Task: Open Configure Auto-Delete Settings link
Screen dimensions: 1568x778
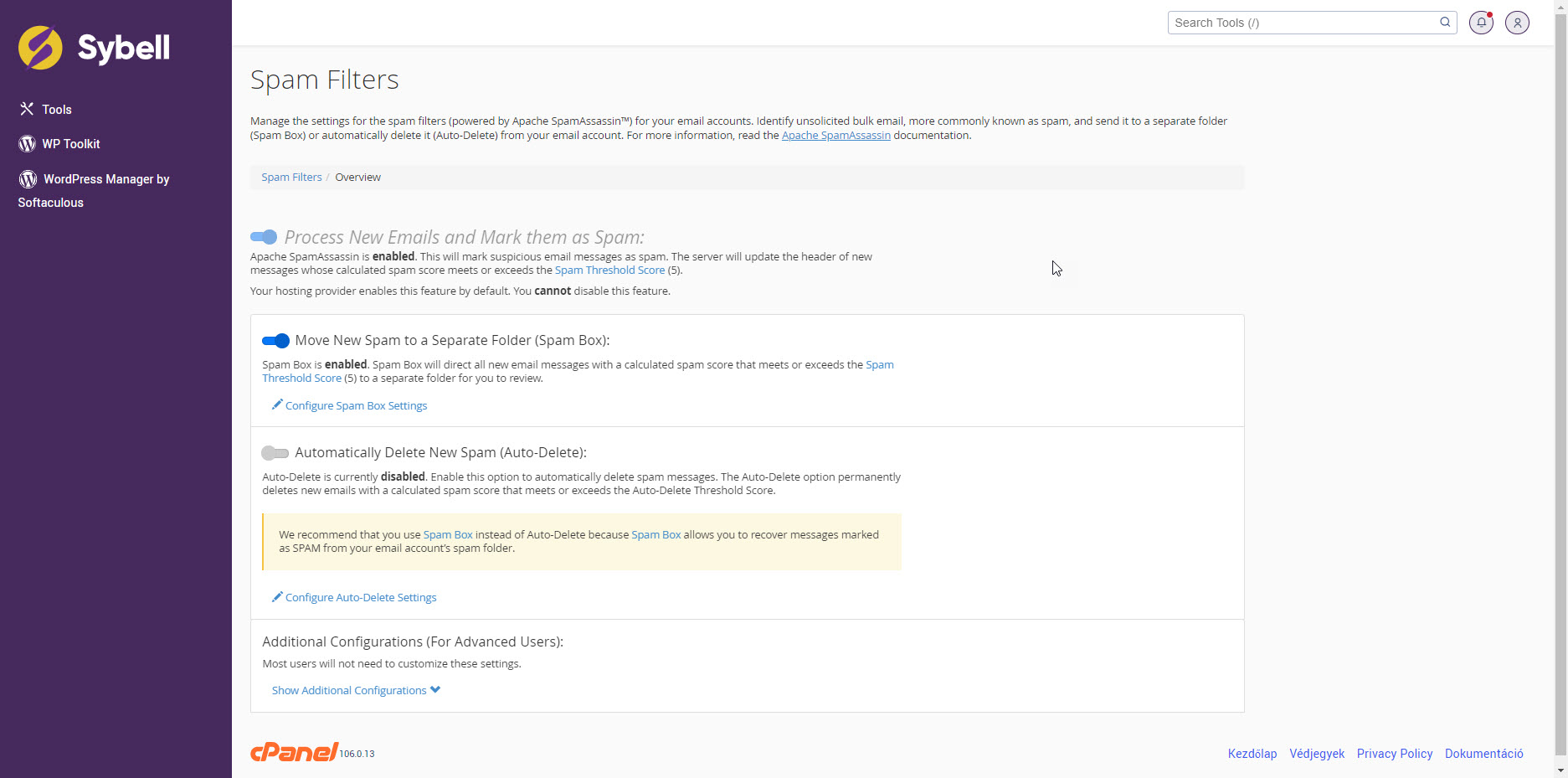Action: coord(361,597)
